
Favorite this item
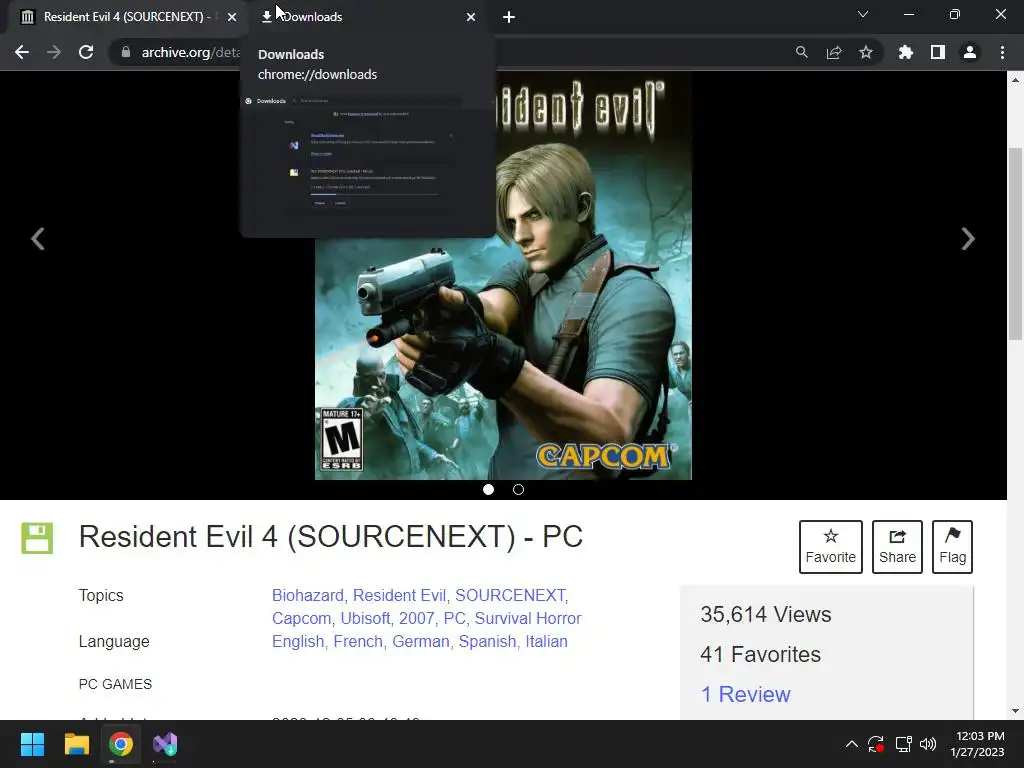(831, 547)
